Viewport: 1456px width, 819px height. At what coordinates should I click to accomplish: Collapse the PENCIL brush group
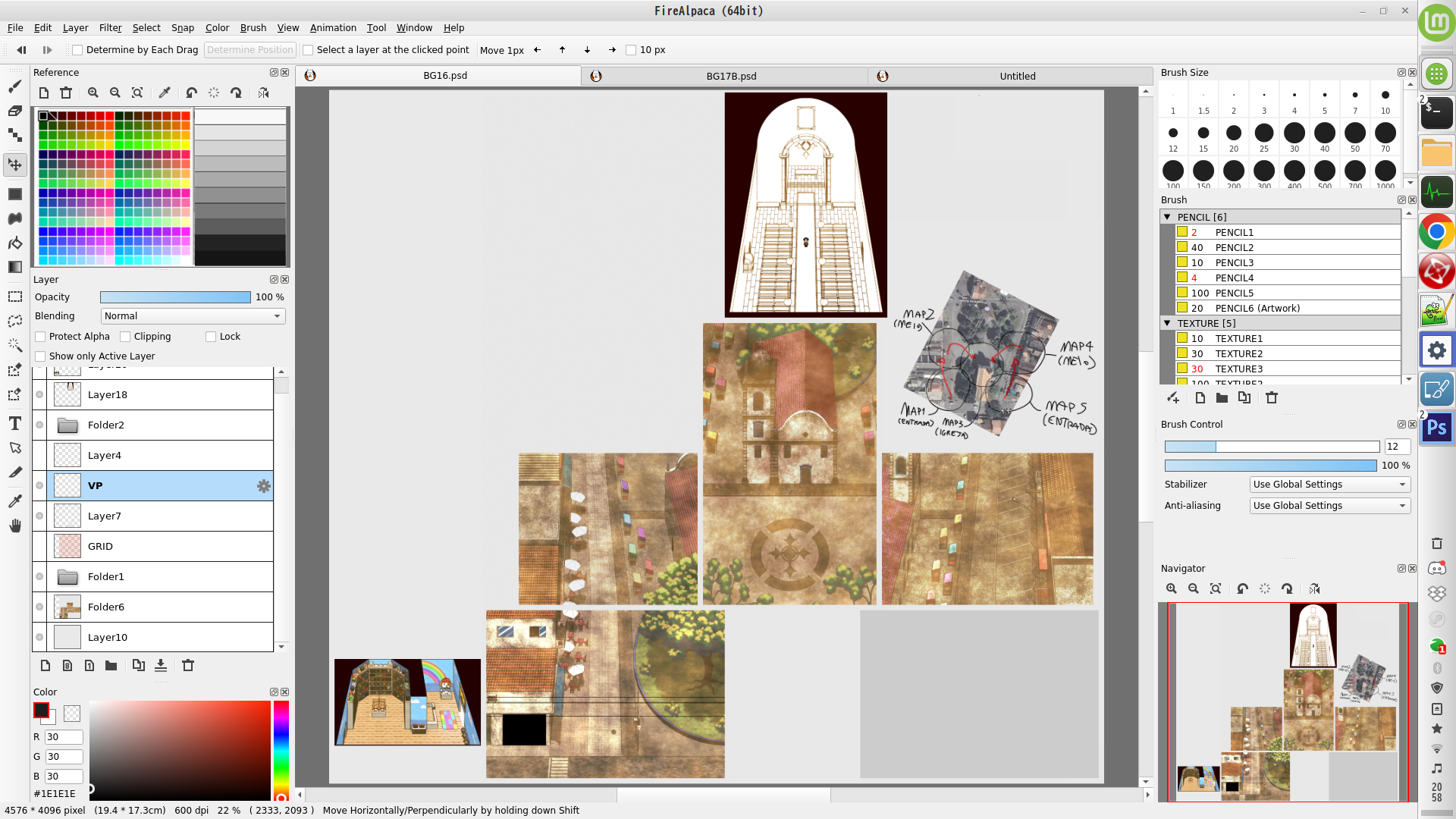point(1167,217)
